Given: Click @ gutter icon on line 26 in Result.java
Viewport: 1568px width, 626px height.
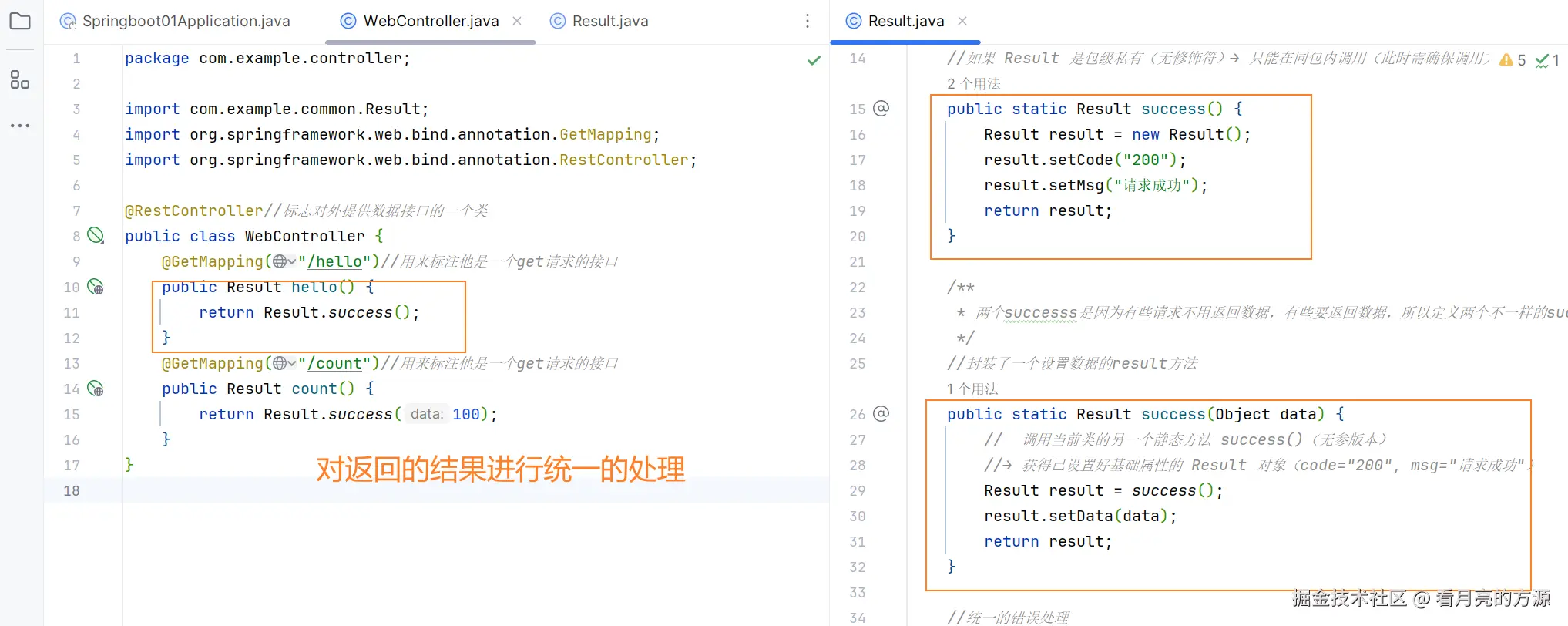Looking at the screenshot, I should [x=881, y=413].
